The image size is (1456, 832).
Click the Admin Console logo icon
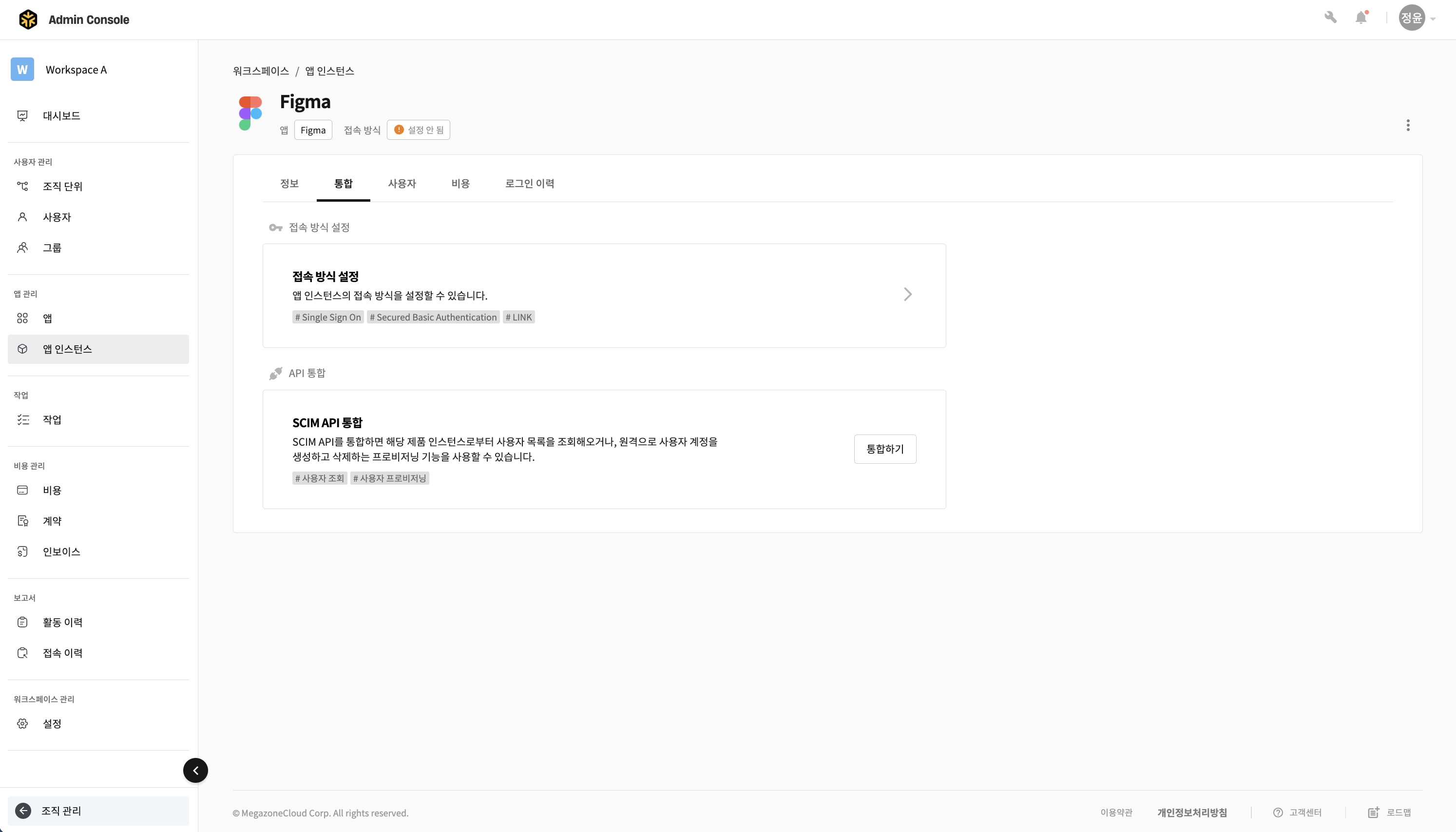(x=28, y=19)
